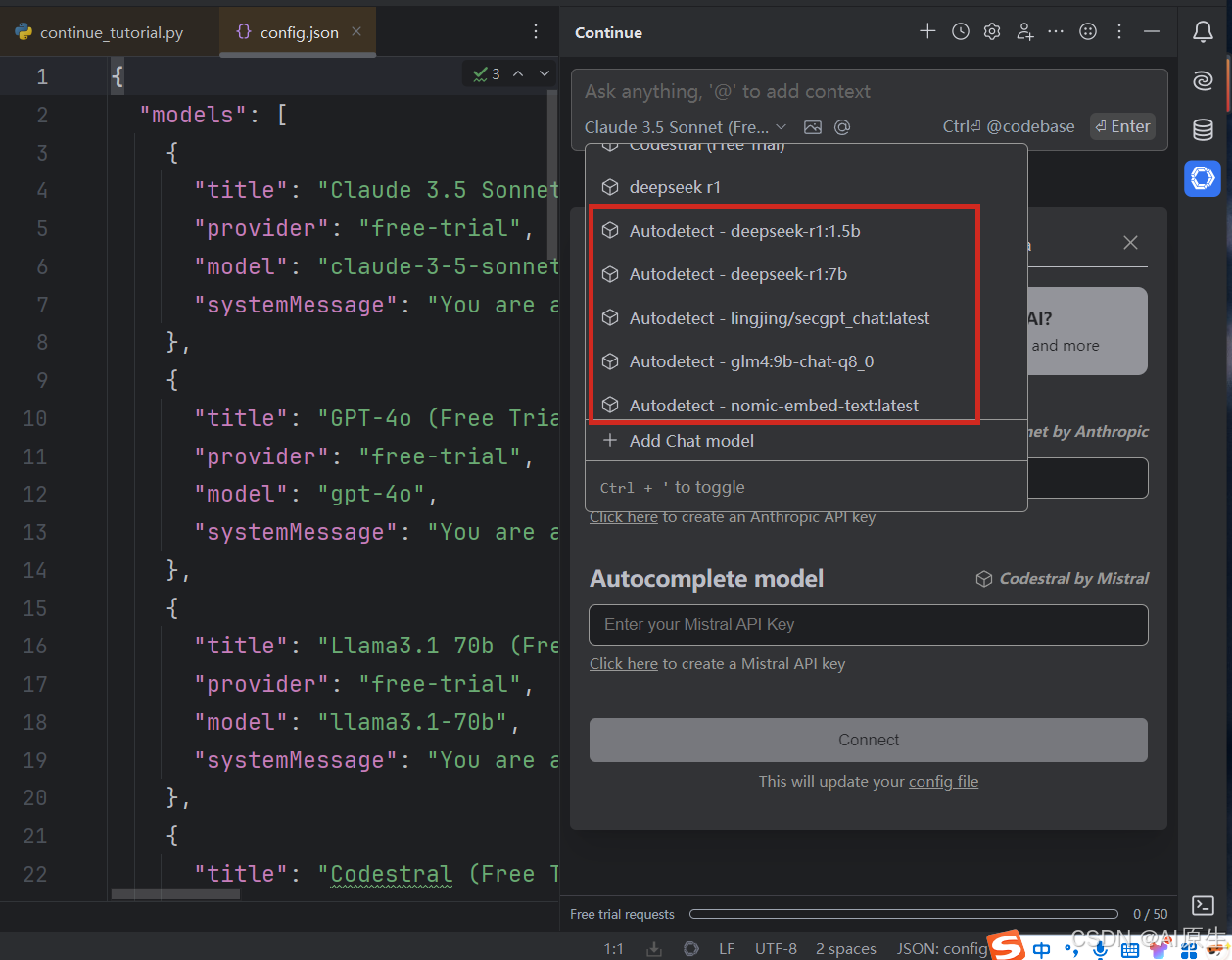
Task: Jump to previous highlighted problem arrow
Action: (x=518, y=73)
